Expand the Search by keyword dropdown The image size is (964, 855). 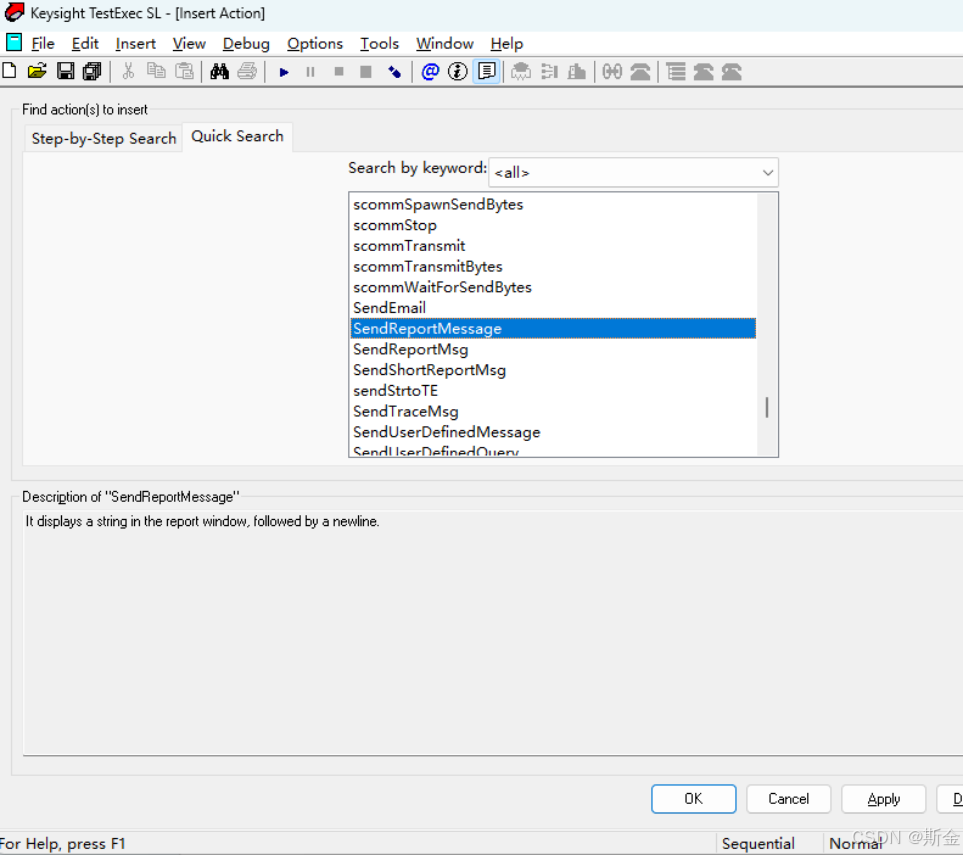pyautogui.click(x=767, y=173)
